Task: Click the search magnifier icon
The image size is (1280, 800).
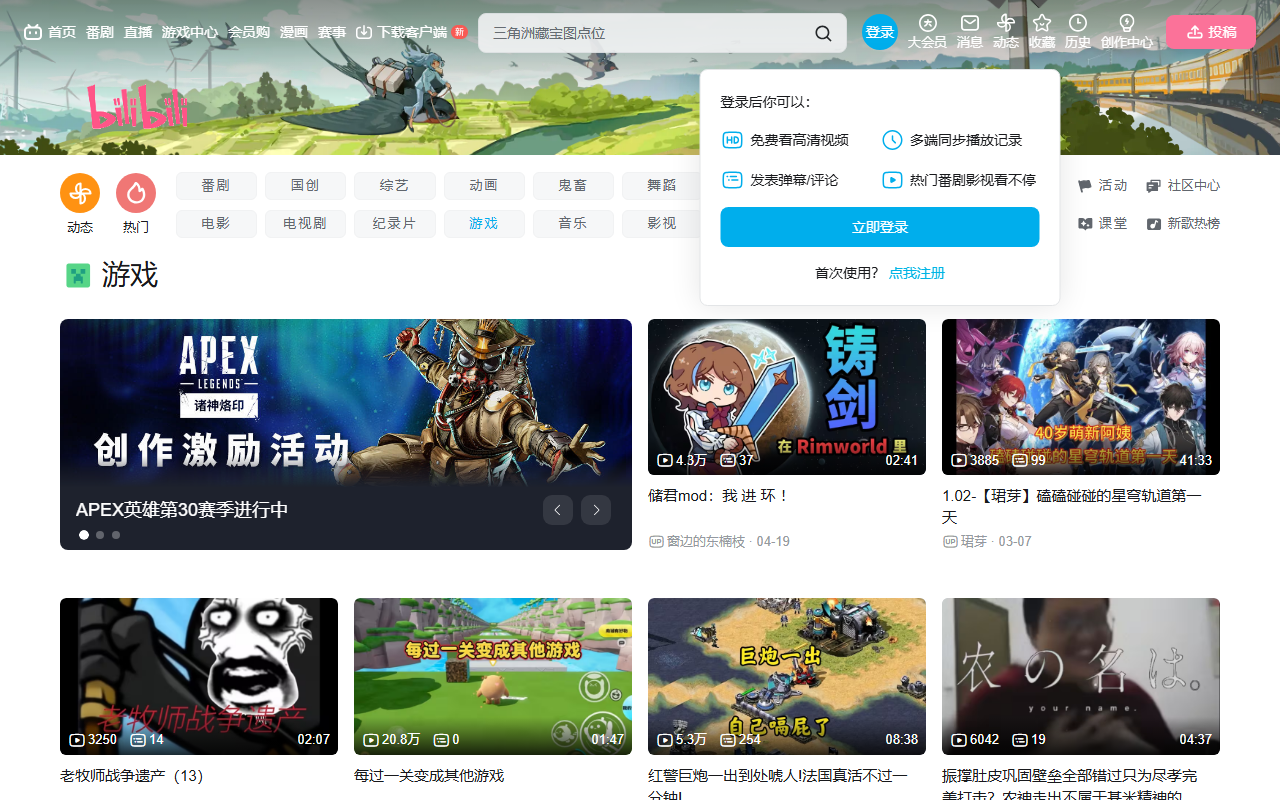Action: tap(823, 33)
